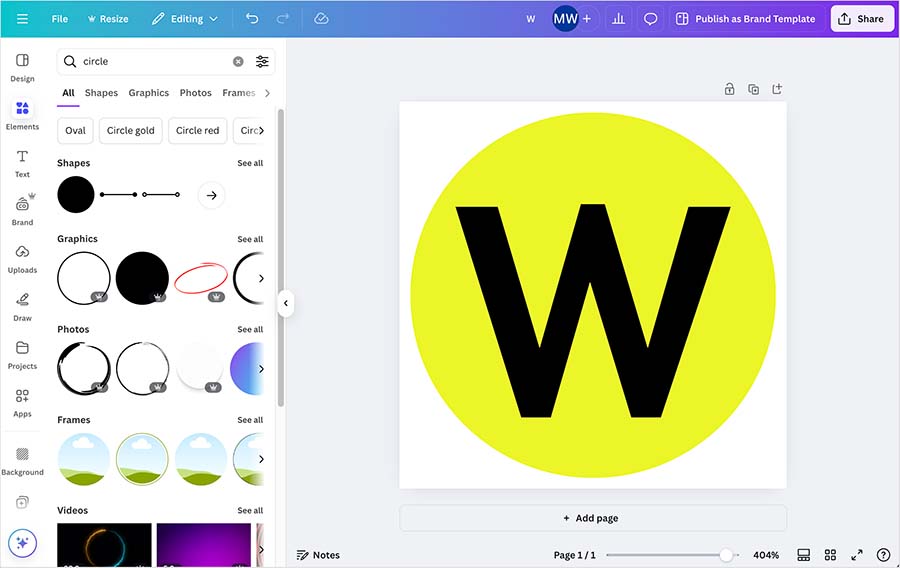Open the Elements sidebar panel
Viewport: 900px width, 568px height.
pos(22,115)
